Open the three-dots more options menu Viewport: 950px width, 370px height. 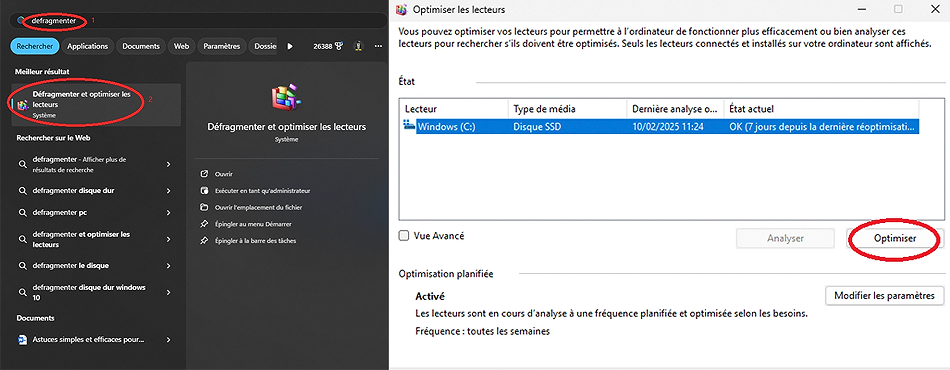pyautogui.click(x=378, y=46)
